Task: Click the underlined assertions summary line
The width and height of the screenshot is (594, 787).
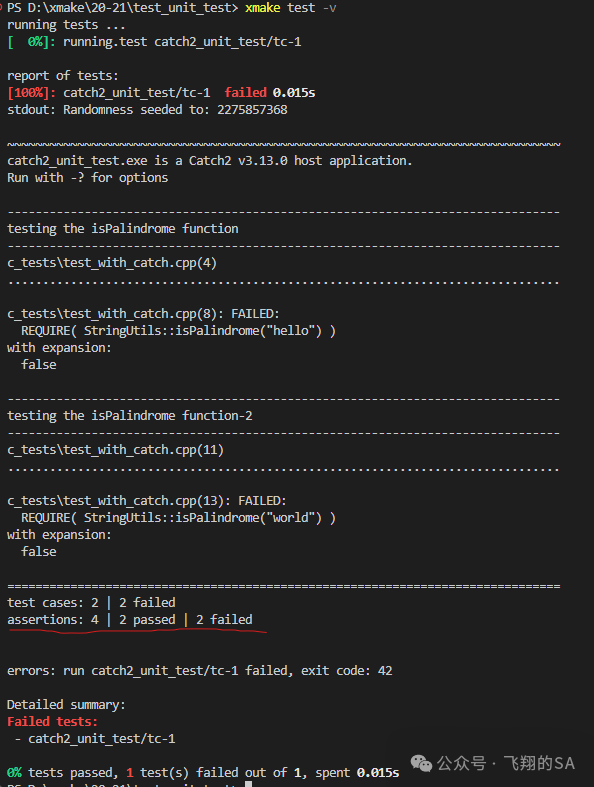Action: 130,619
